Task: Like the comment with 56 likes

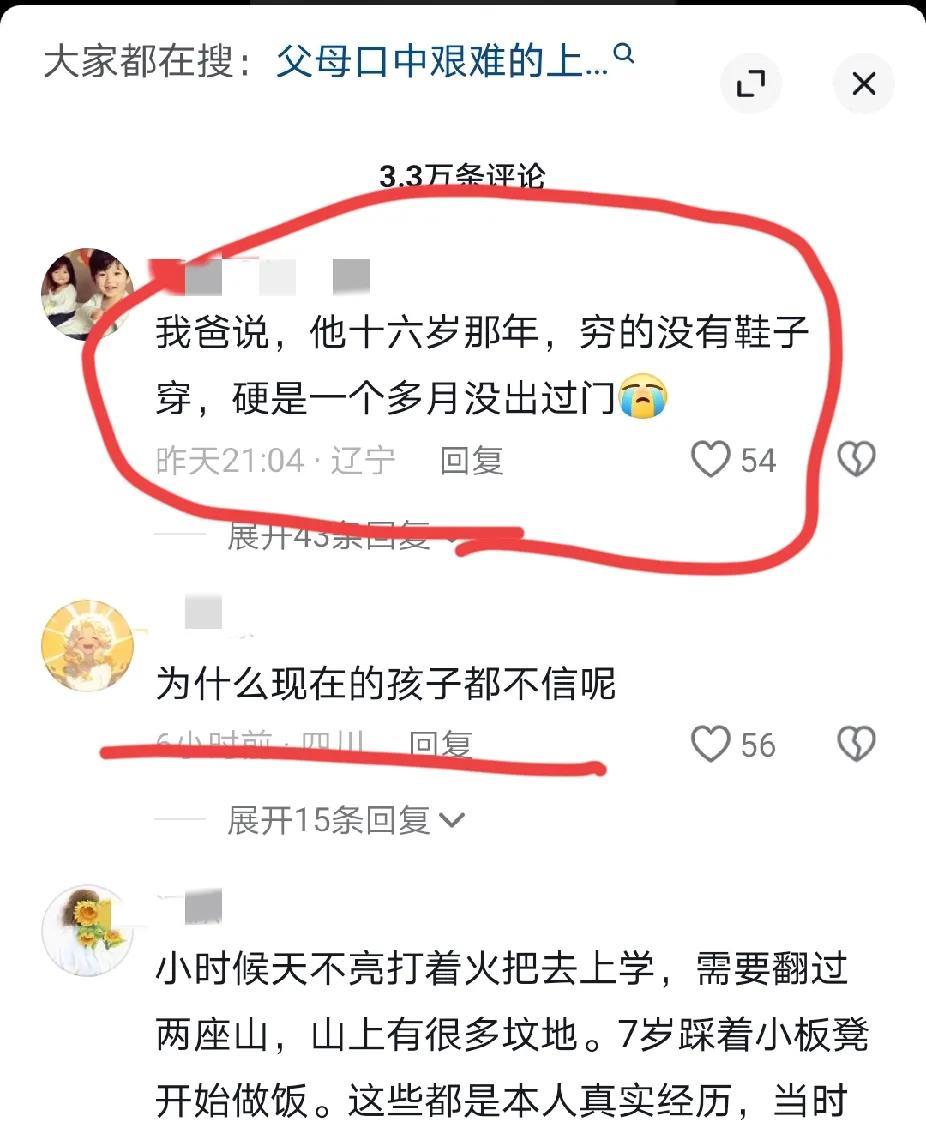Action: [x=710, y=744]
